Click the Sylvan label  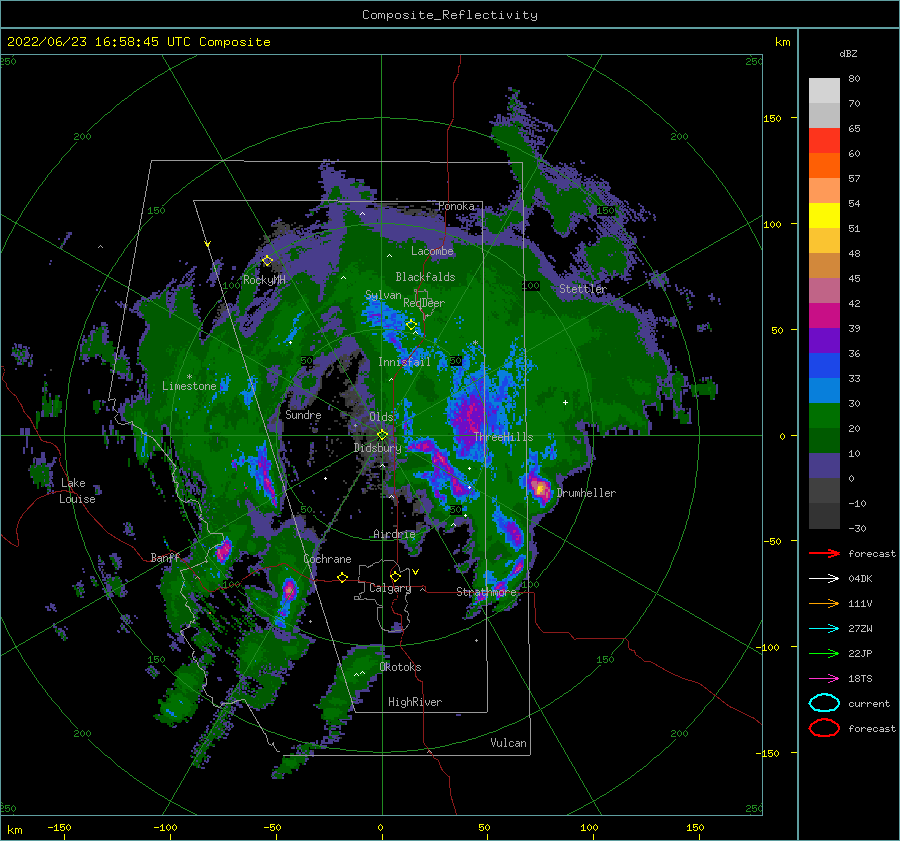[383, 295]
